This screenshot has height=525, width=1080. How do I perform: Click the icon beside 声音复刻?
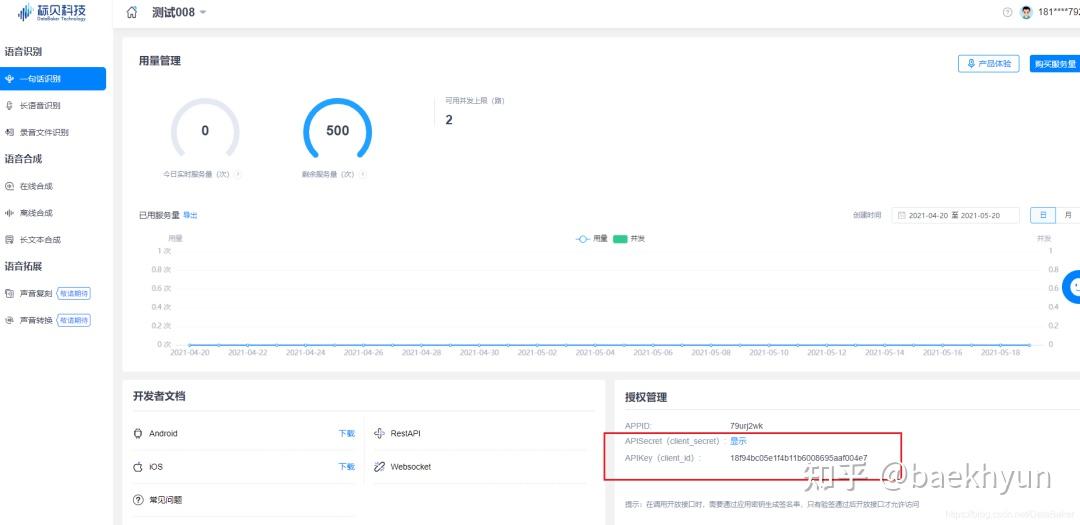[x=9, y=294]
